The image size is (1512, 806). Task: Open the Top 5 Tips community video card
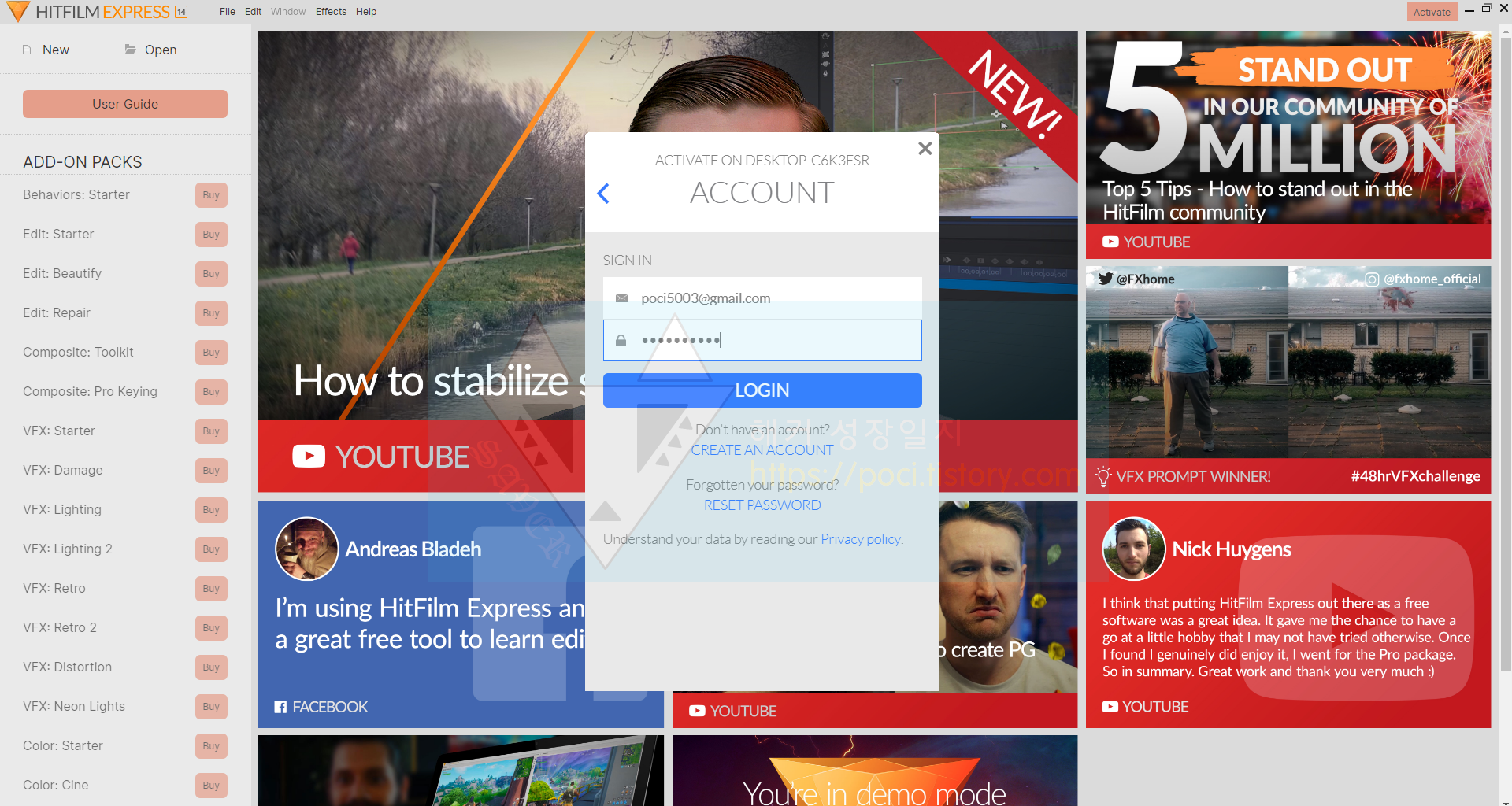pos(1288,145)
